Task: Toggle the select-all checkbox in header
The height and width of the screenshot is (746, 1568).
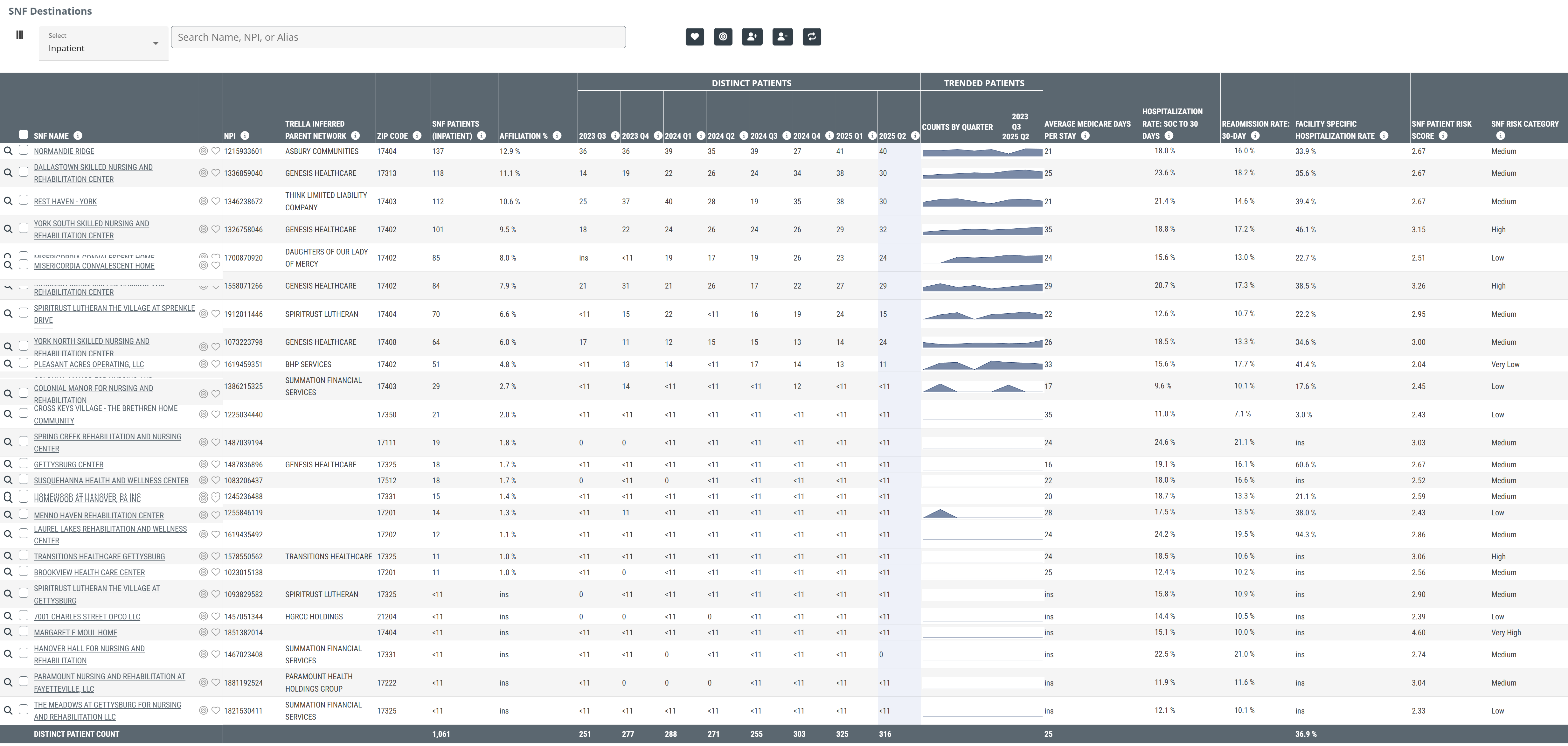Action: pyautogui.click(x=23, y=135)
